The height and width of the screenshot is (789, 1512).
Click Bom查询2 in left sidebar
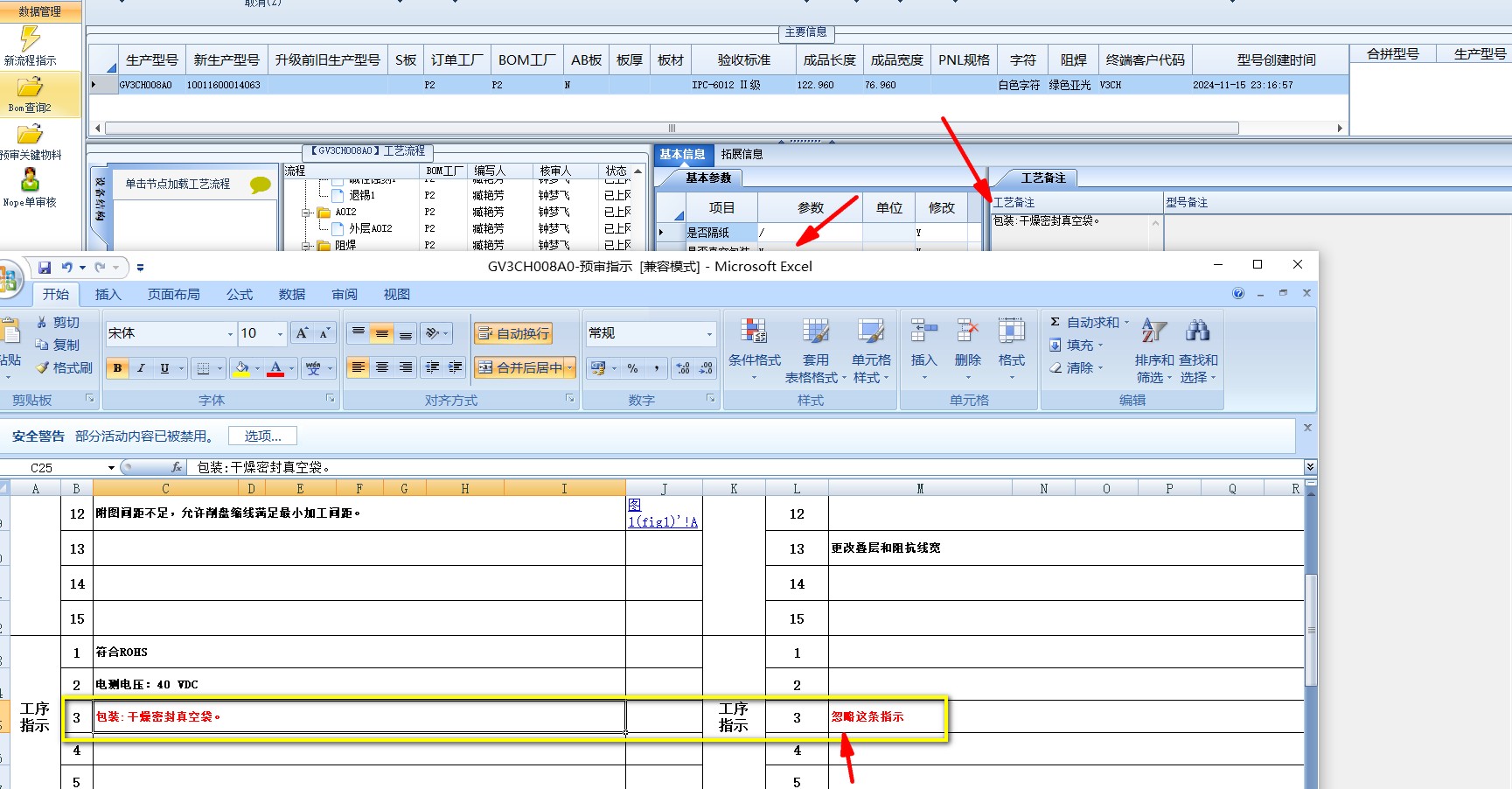(30, 94)
